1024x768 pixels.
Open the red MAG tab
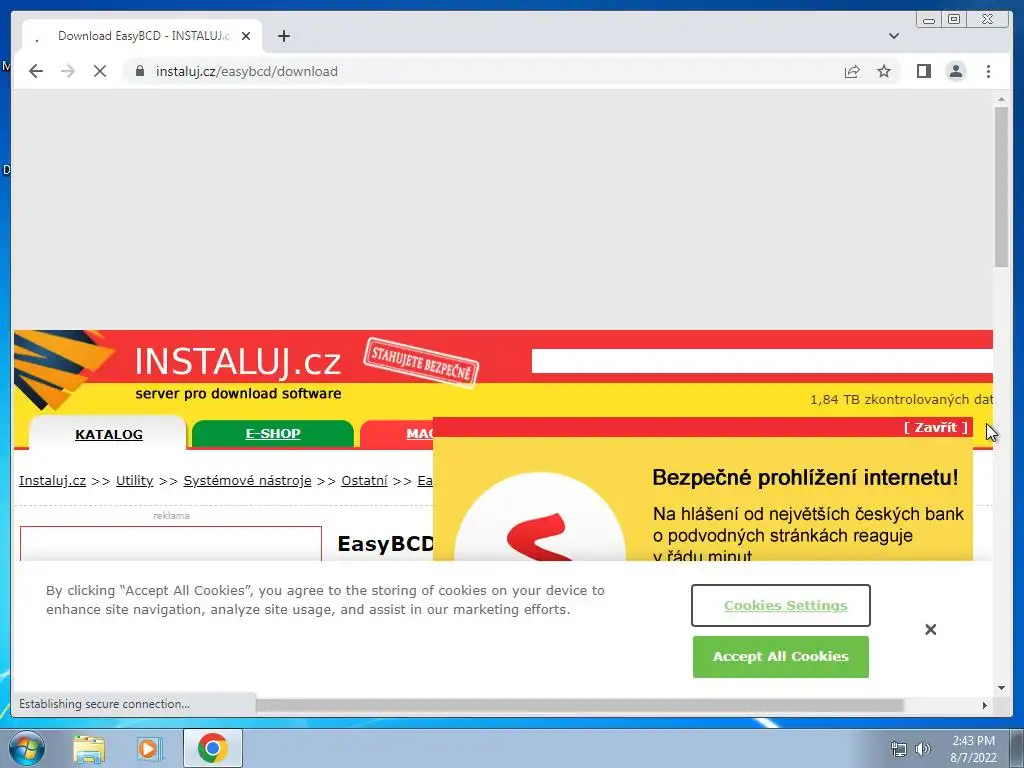pyautogui.click(x=396, y=434)
